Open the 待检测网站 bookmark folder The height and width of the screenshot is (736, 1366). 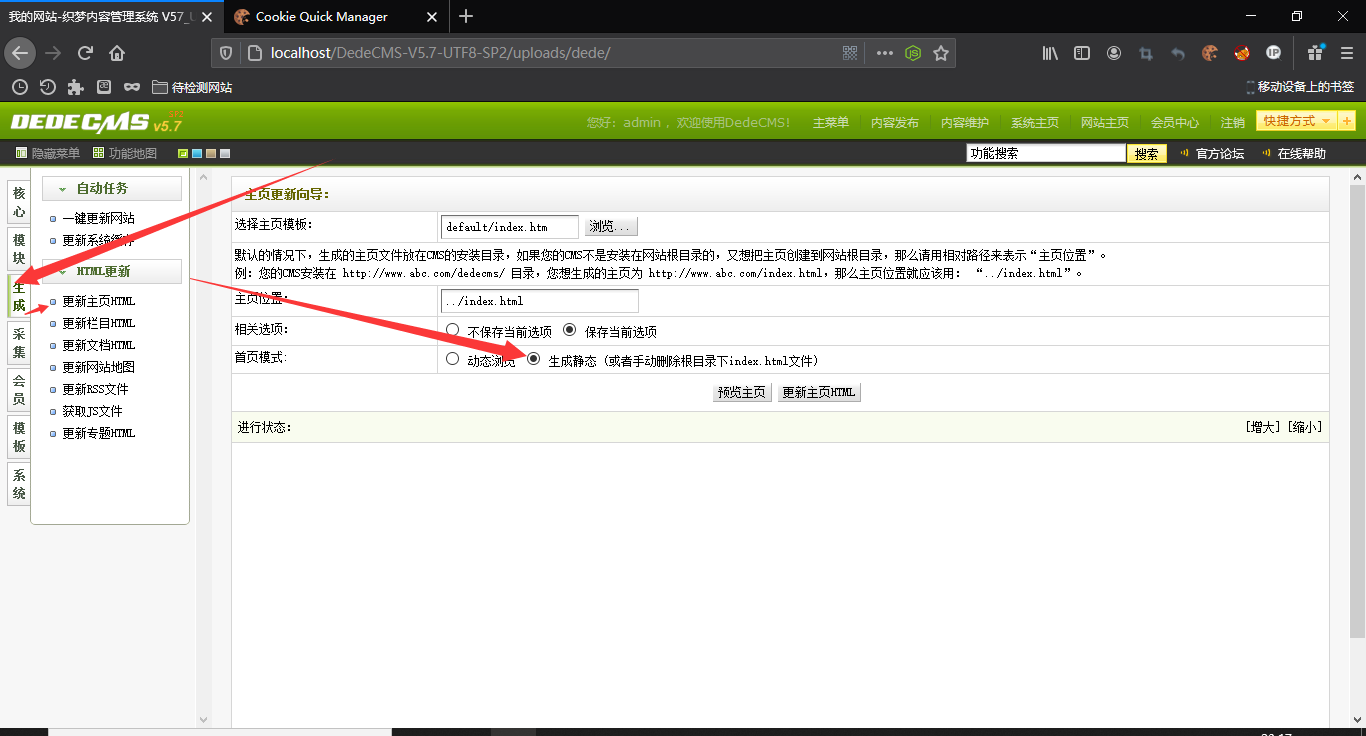click(x=192, y=87)
